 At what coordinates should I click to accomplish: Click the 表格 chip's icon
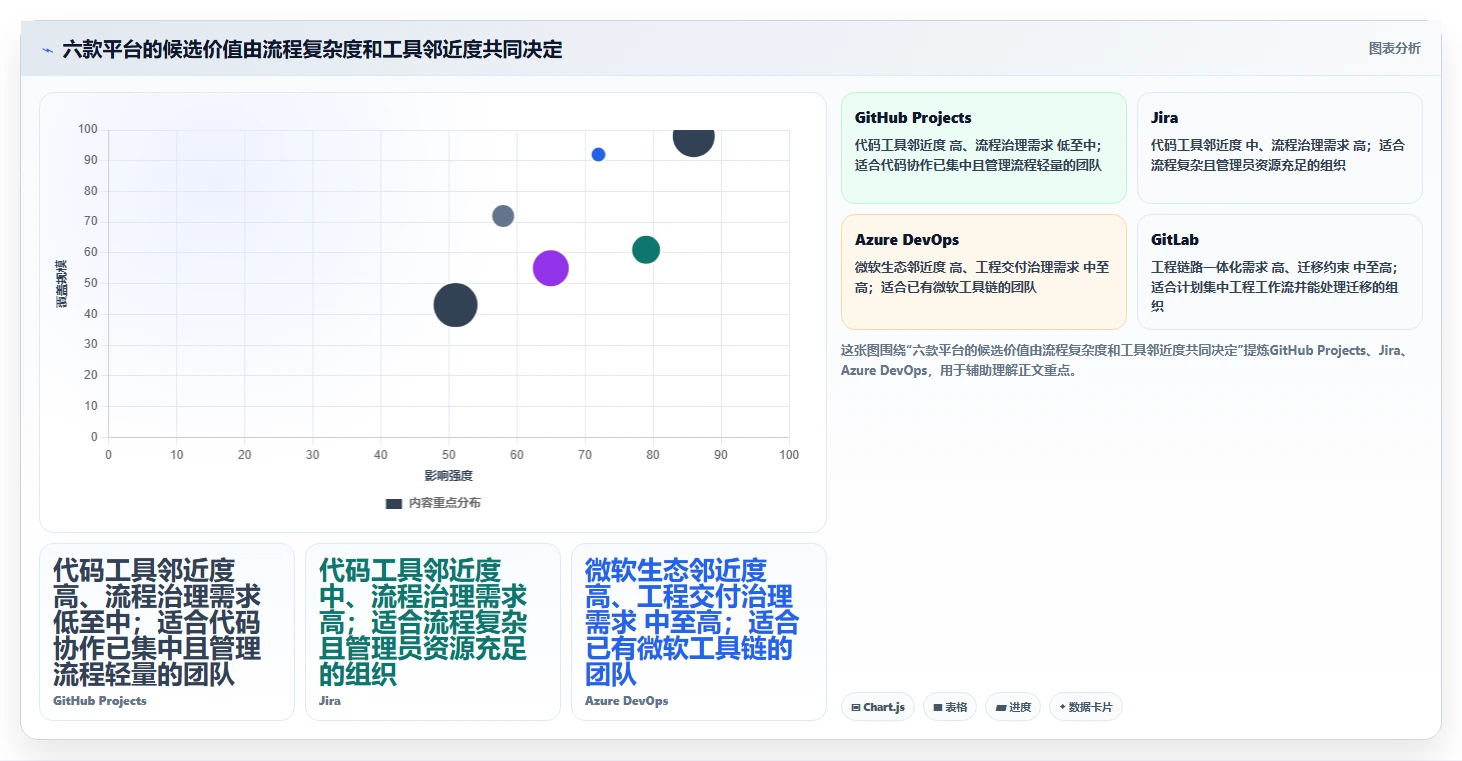click(x=938, y=708)
